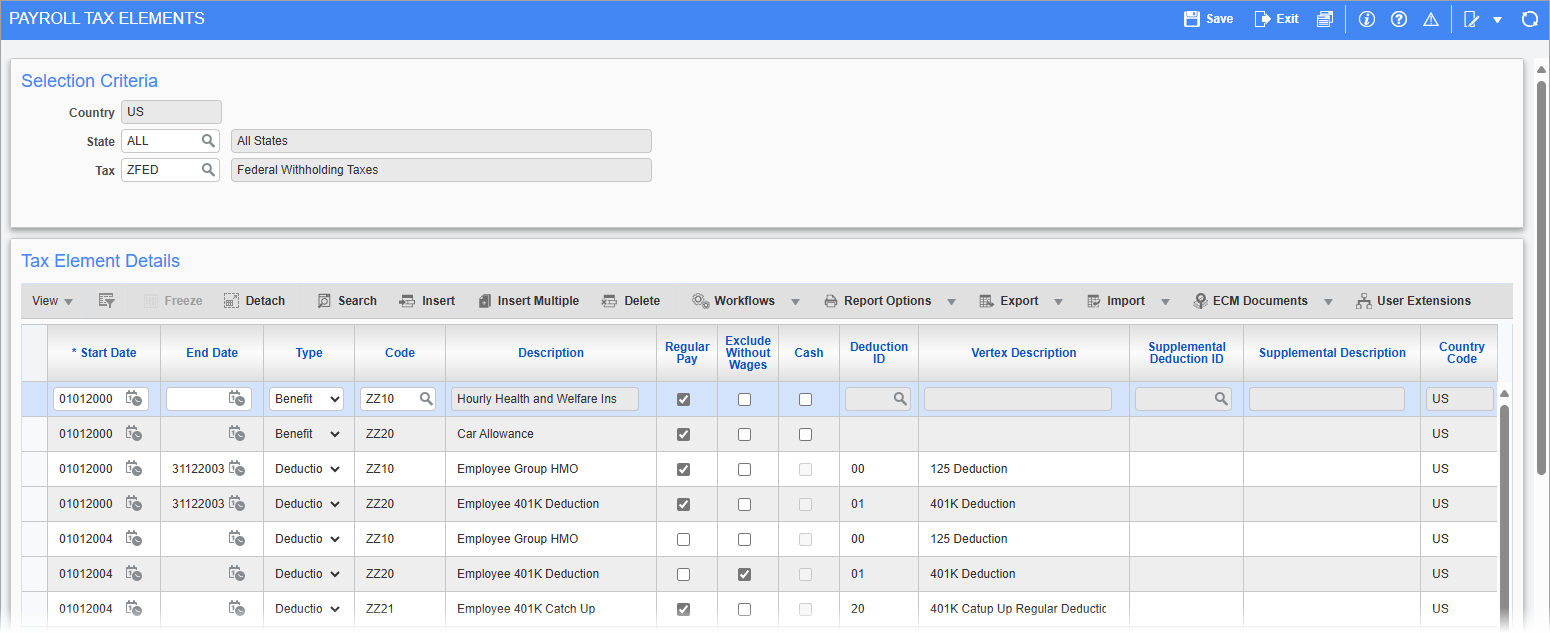Viewport: 1550px width, 633px height.
Task: Open ECM Documents
Action: pos(1251,300)
